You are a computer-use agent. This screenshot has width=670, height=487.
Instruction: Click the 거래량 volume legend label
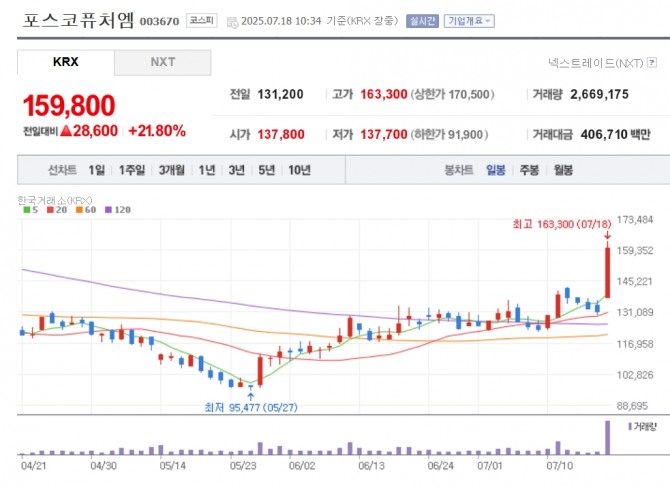coord(645,426)
